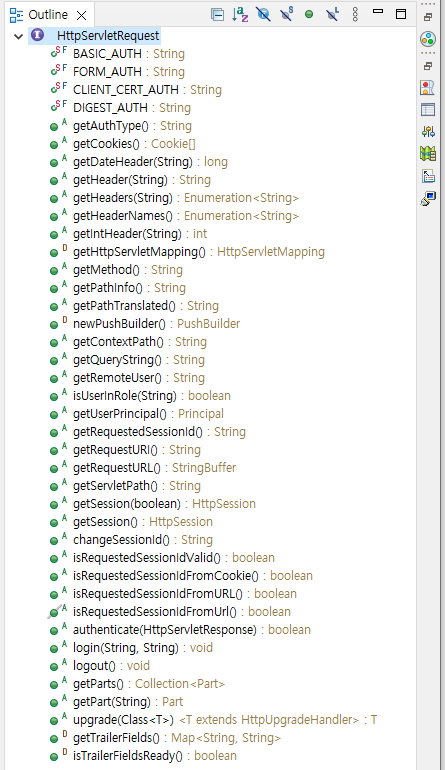Select the isRequestedSessionIdFromCookie() row
Screen dimensions: 445x770
[182, 576]
